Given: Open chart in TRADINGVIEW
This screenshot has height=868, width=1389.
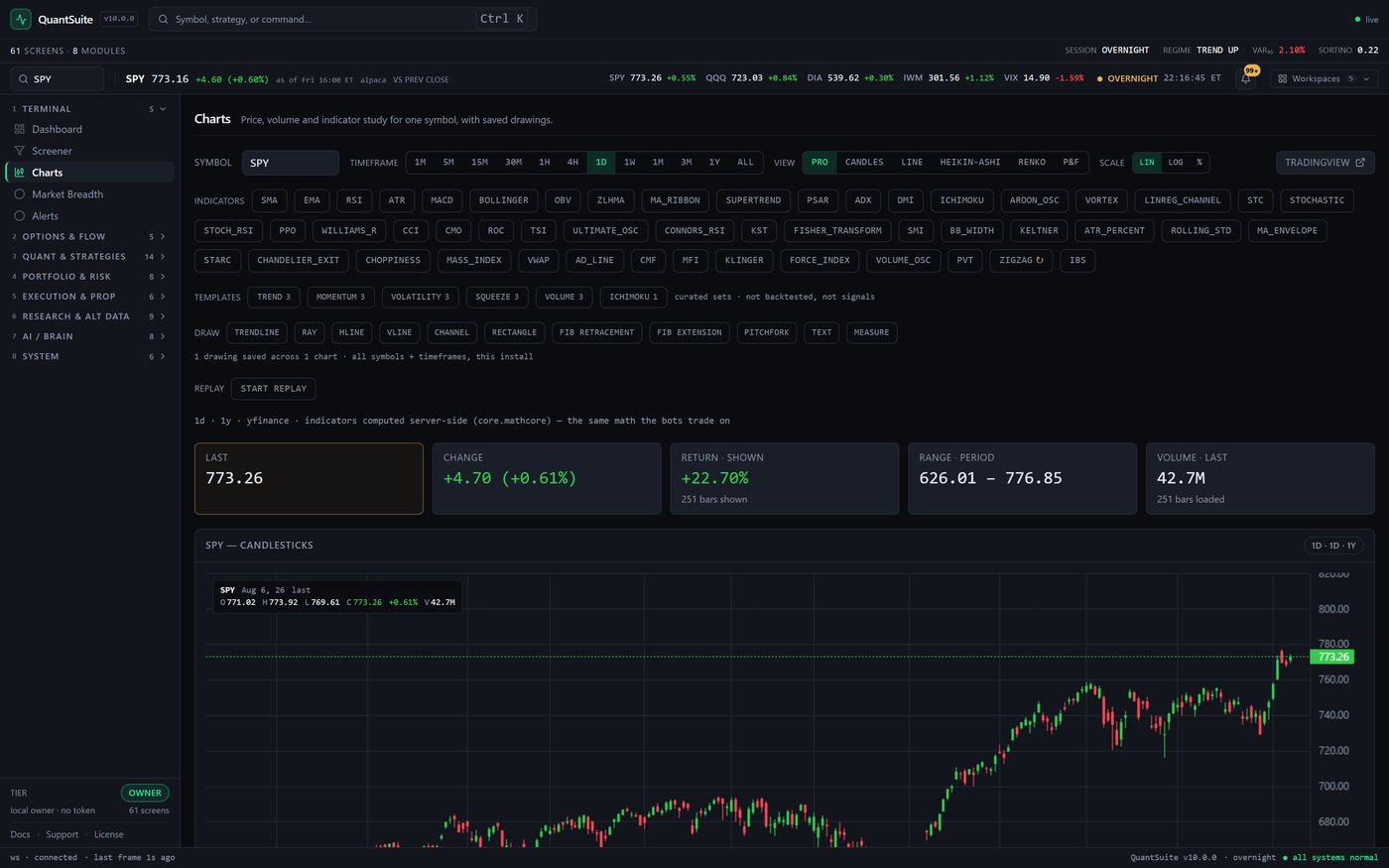Looking at the screenshot, I should 1325,163.
